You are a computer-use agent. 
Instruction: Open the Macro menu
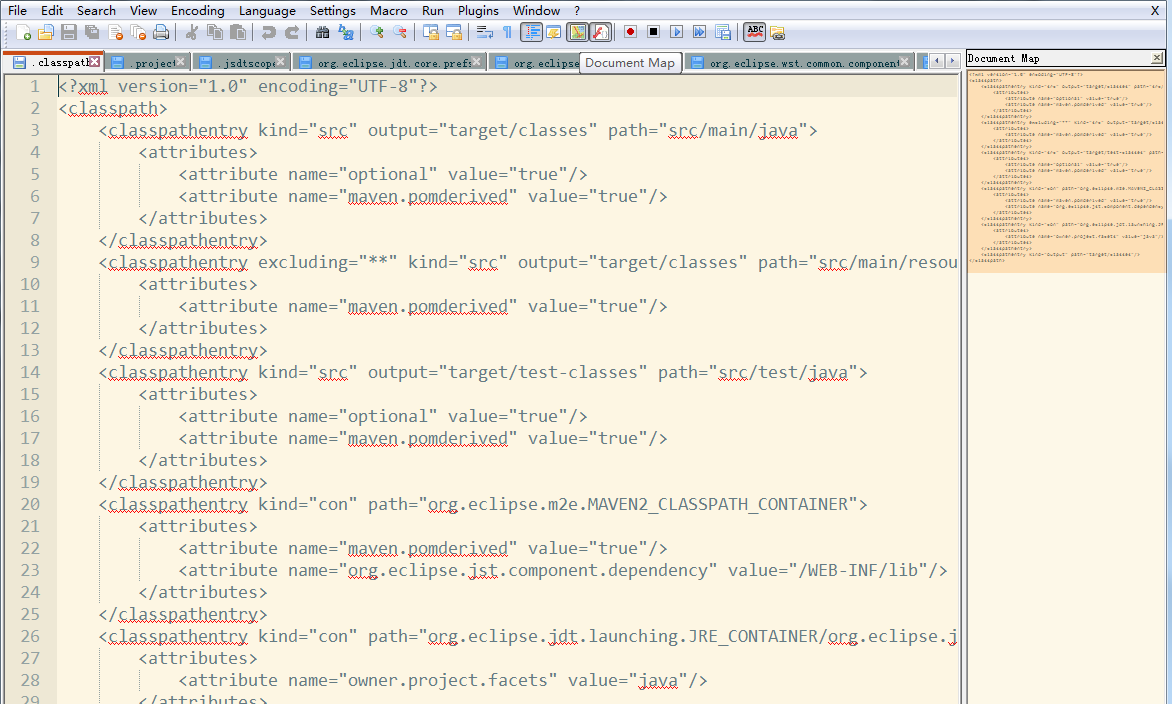pyautogui.click(x=388, y=10)
